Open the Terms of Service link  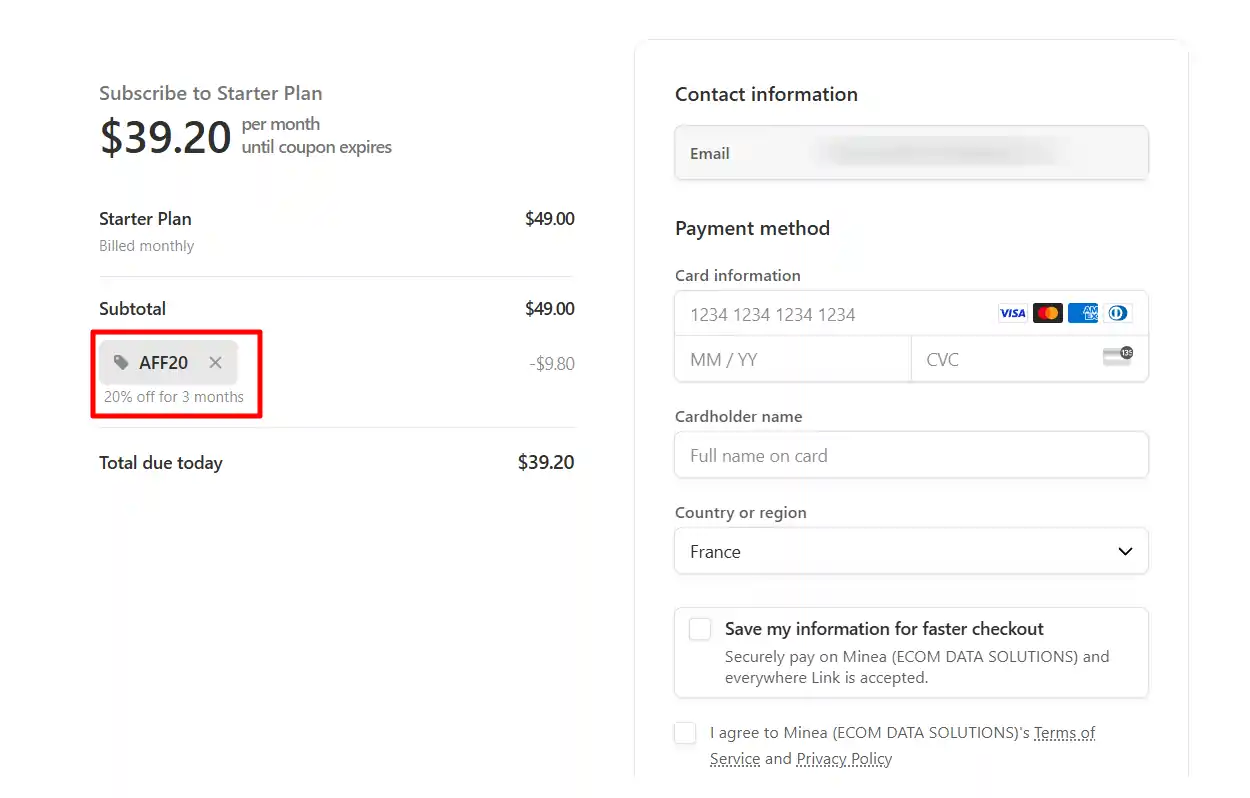point(1064,732)
